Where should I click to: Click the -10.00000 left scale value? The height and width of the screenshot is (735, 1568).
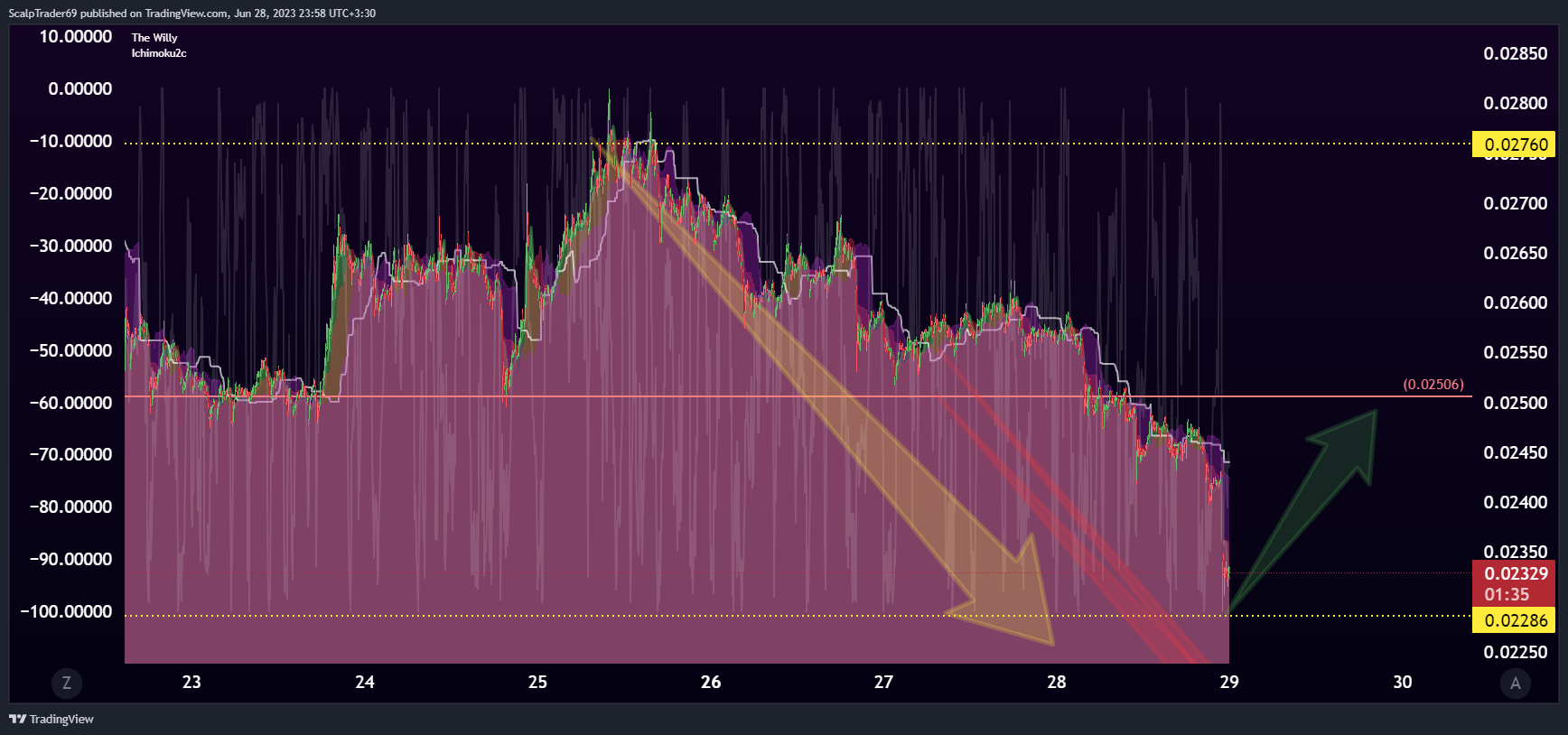click(70, 141)
